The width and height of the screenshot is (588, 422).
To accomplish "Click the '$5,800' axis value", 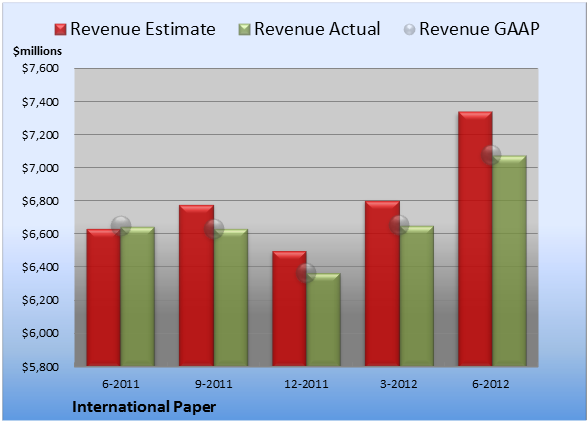I will point(40,366).
